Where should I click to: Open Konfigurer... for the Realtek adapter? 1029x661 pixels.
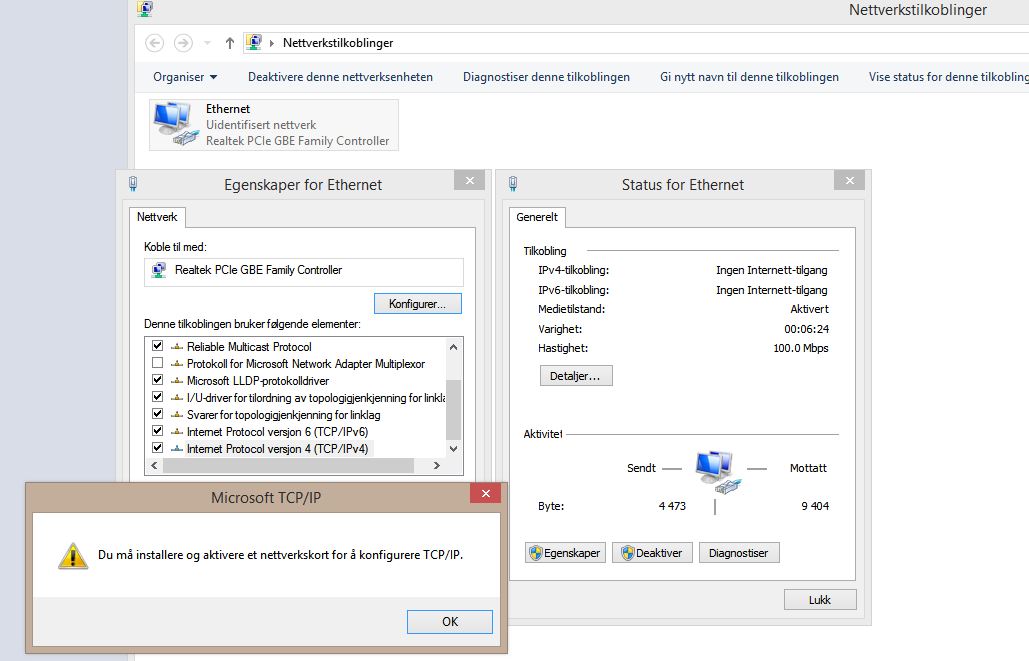pos(417,304)
